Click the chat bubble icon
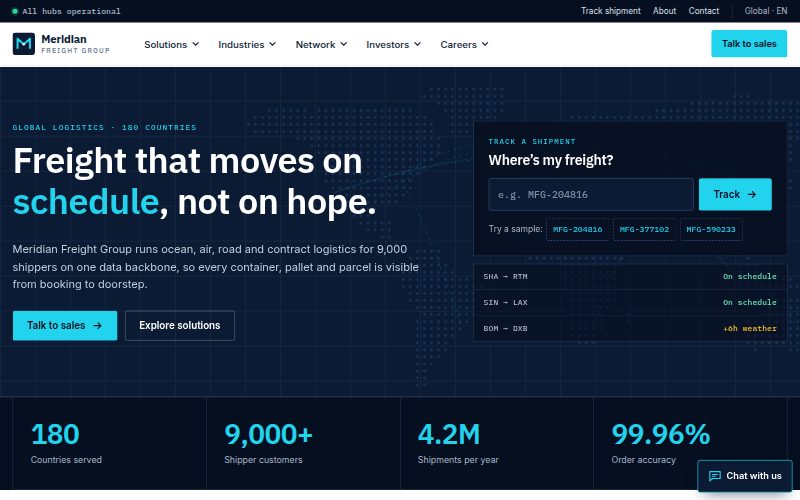Image resolution: width=800 pixels, height=500 pixels. click(715, 476)
